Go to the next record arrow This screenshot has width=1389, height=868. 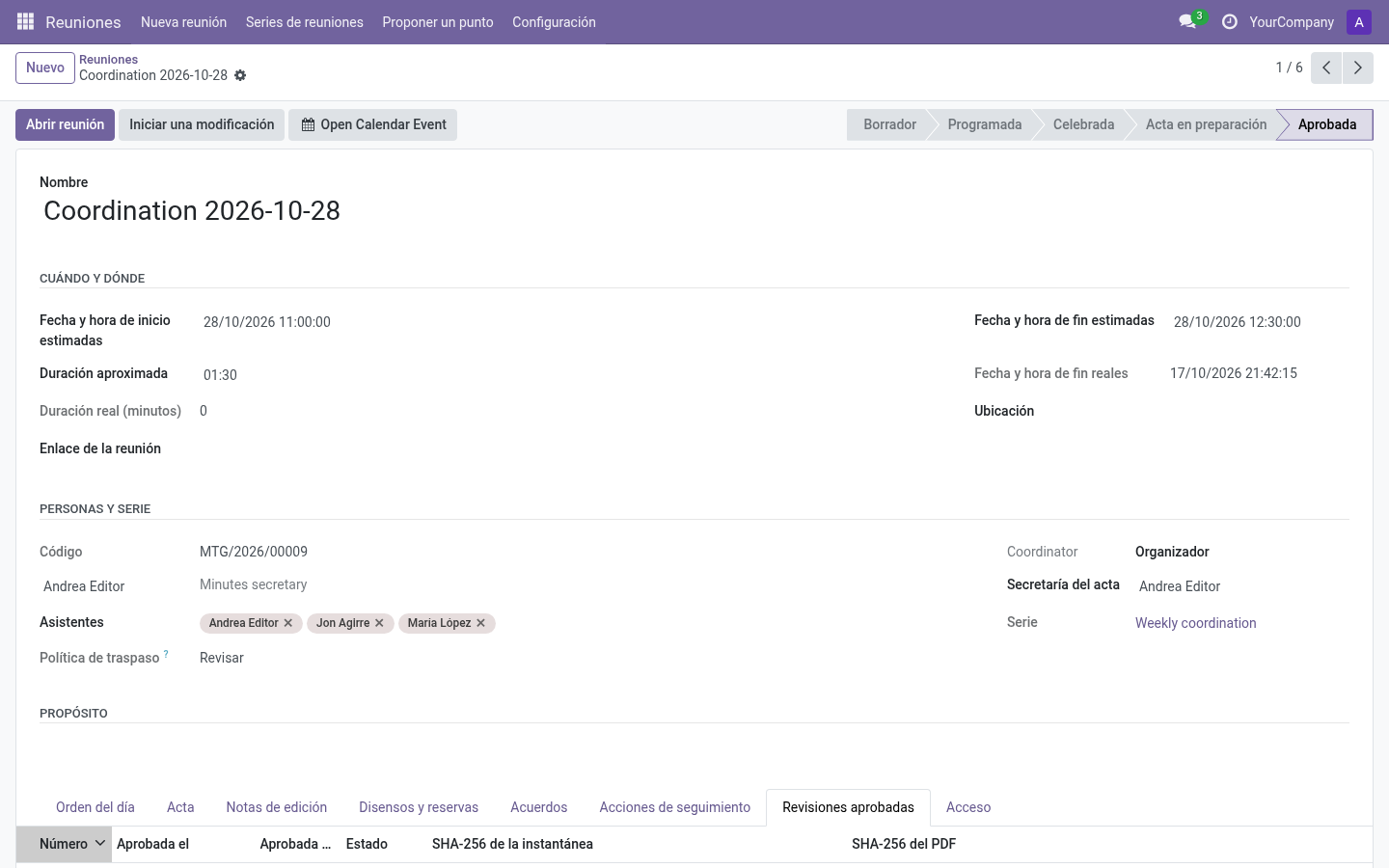point(1357,68)
